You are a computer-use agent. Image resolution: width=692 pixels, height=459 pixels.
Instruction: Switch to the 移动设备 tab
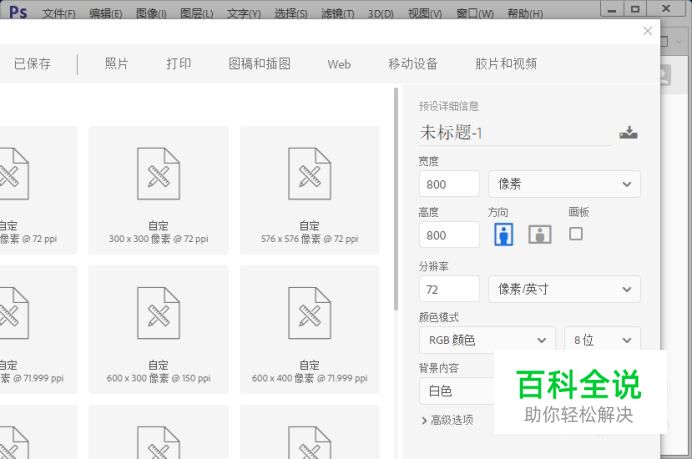[413, 64]
